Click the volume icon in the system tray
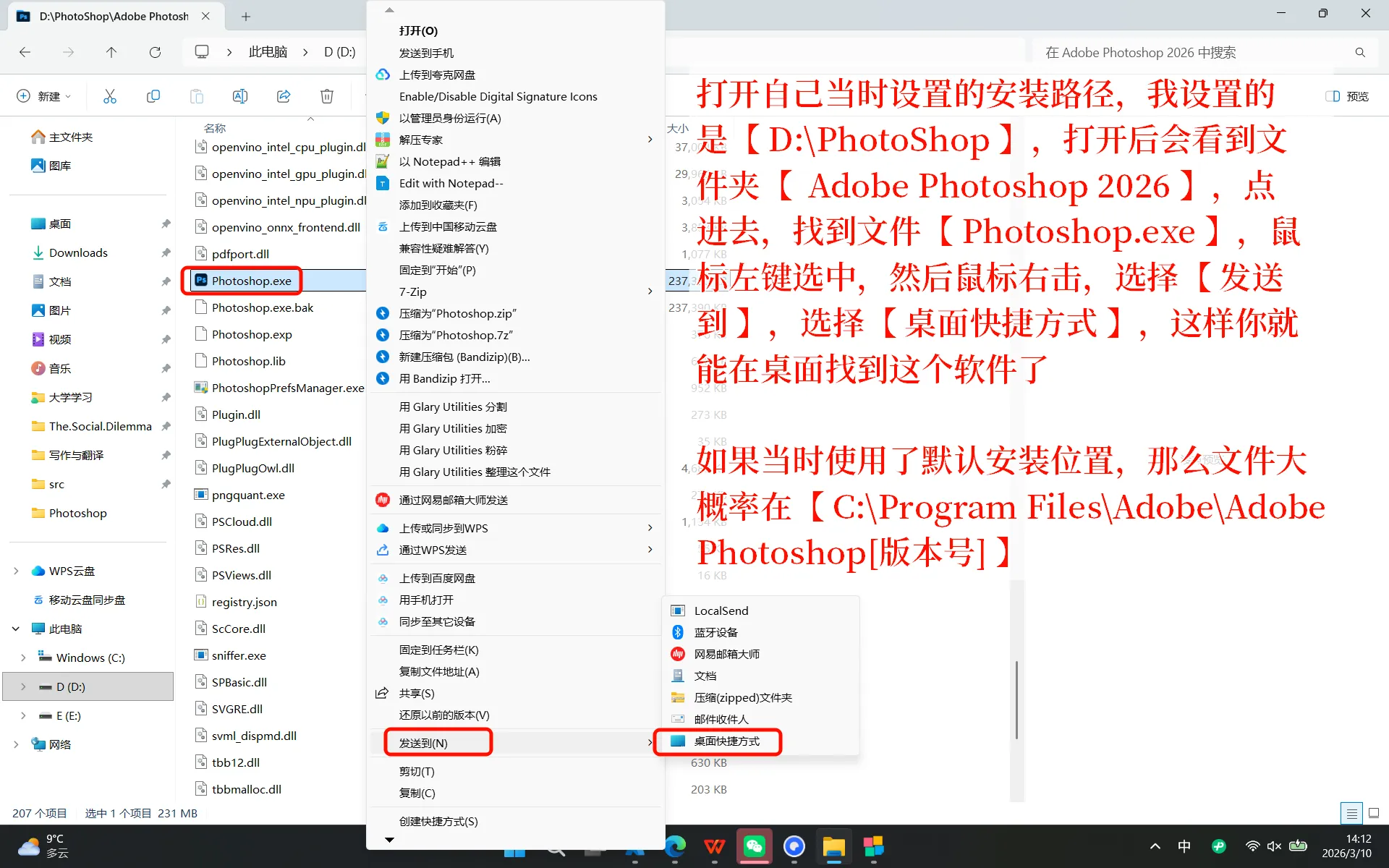Viewport: 1389px width, 868px height. (x=1272, y=846)
